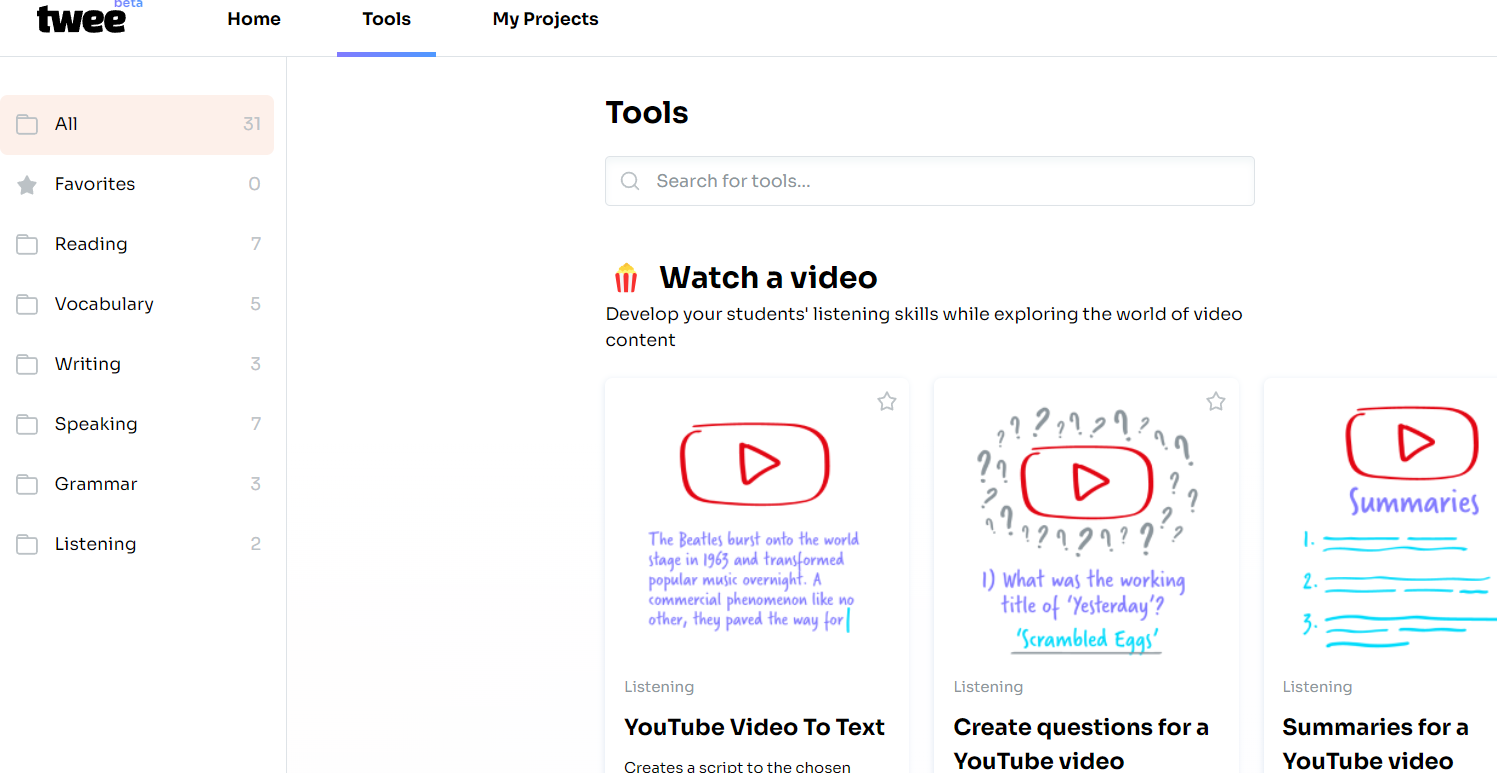
Task: Select the Listening category in sidebar
Action: [137, 544]
